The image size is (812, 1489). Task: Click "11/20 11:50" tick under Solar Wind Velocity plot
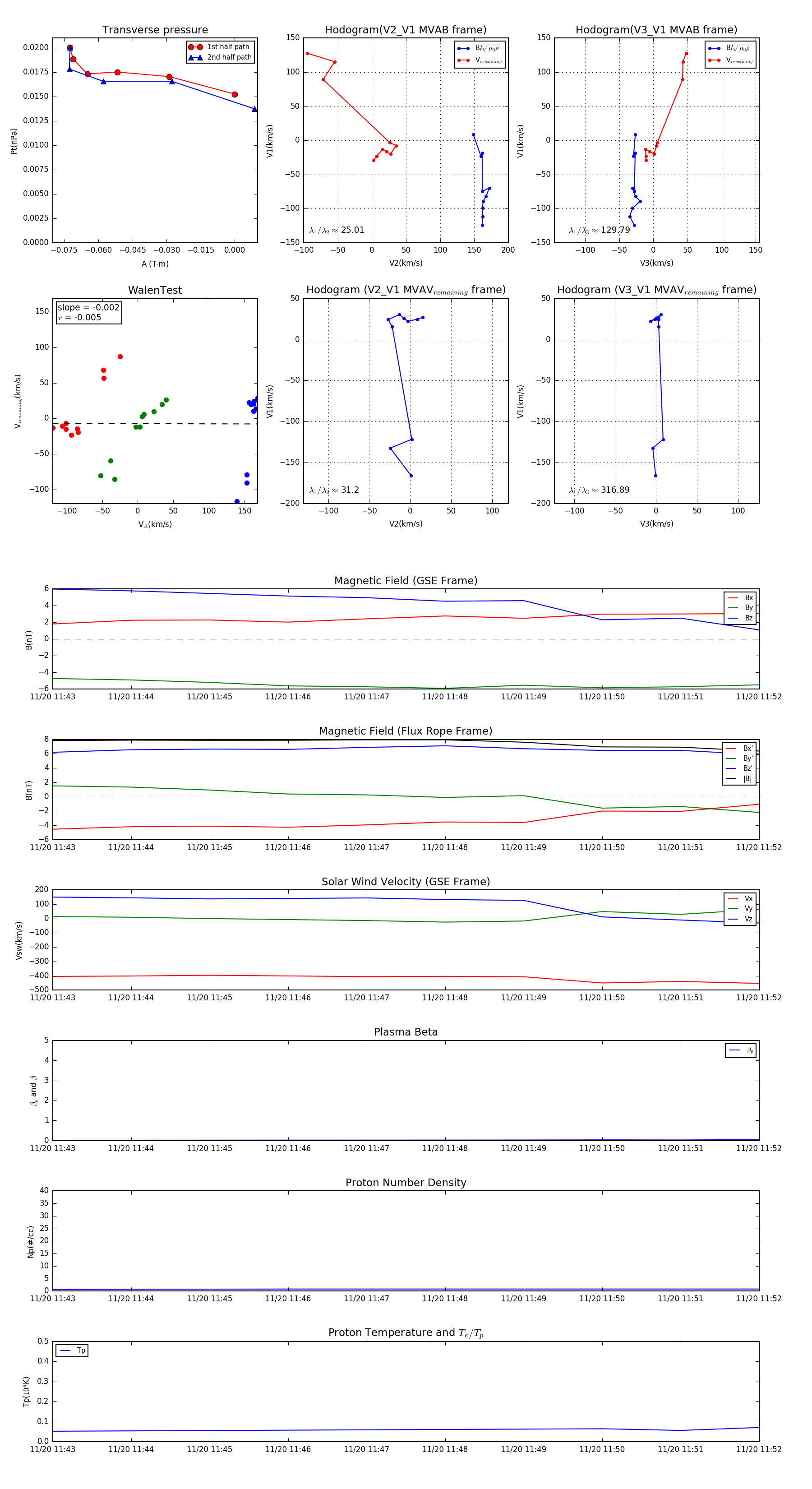tap(602, 998)
